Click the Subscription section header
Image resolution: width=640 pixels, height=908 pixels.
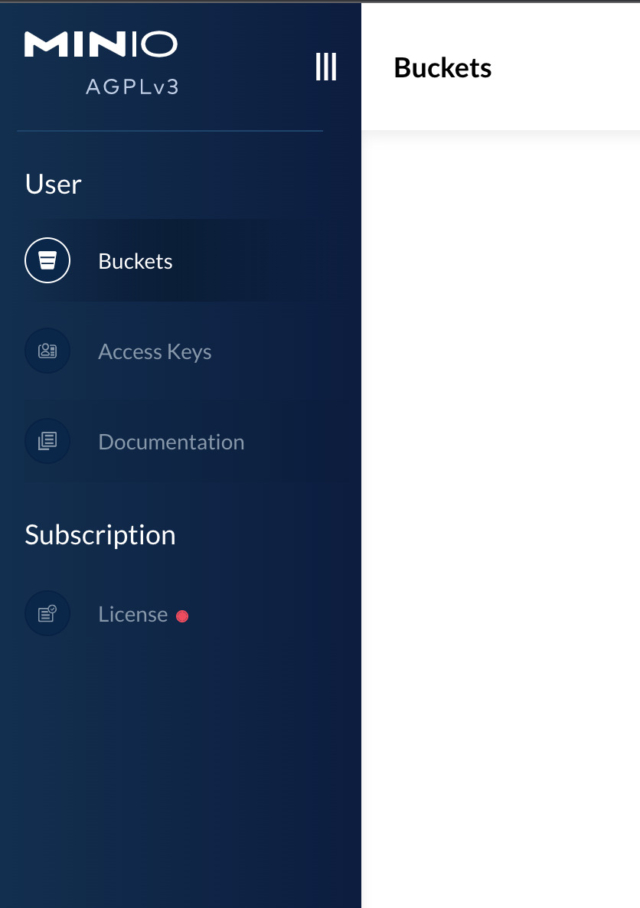(100, 535)
